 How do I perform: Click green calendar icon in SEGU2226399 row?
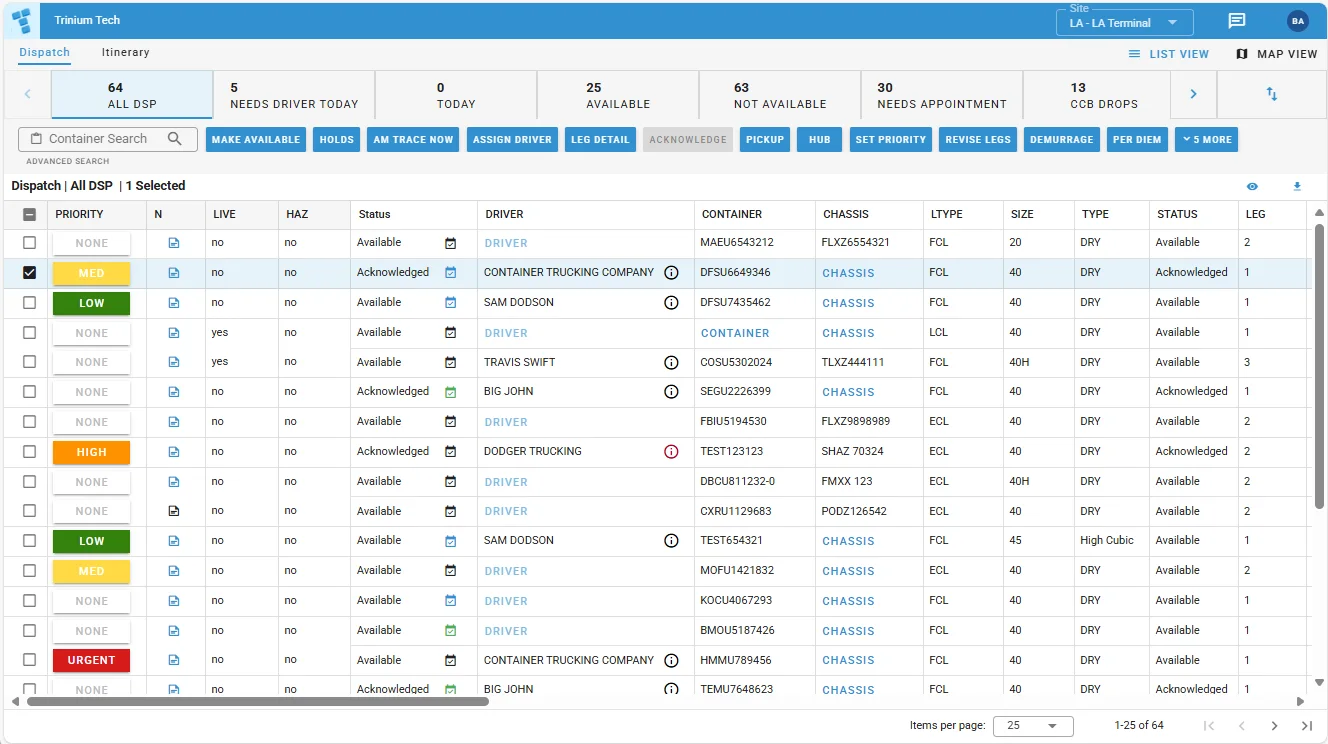tap(450, 392)
